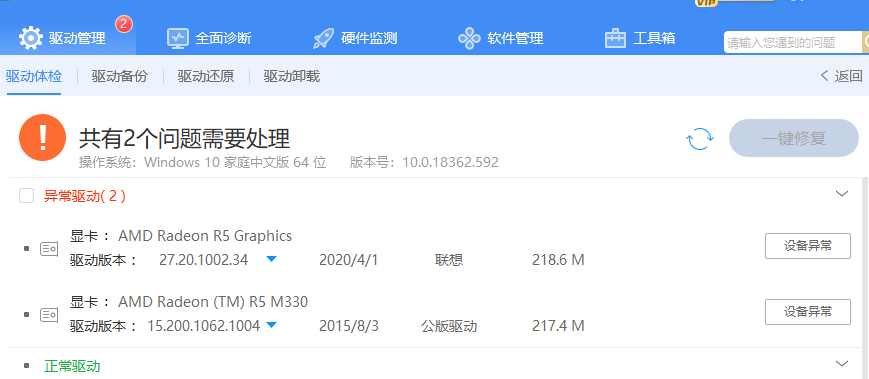Click the 返回 back link

841,76
